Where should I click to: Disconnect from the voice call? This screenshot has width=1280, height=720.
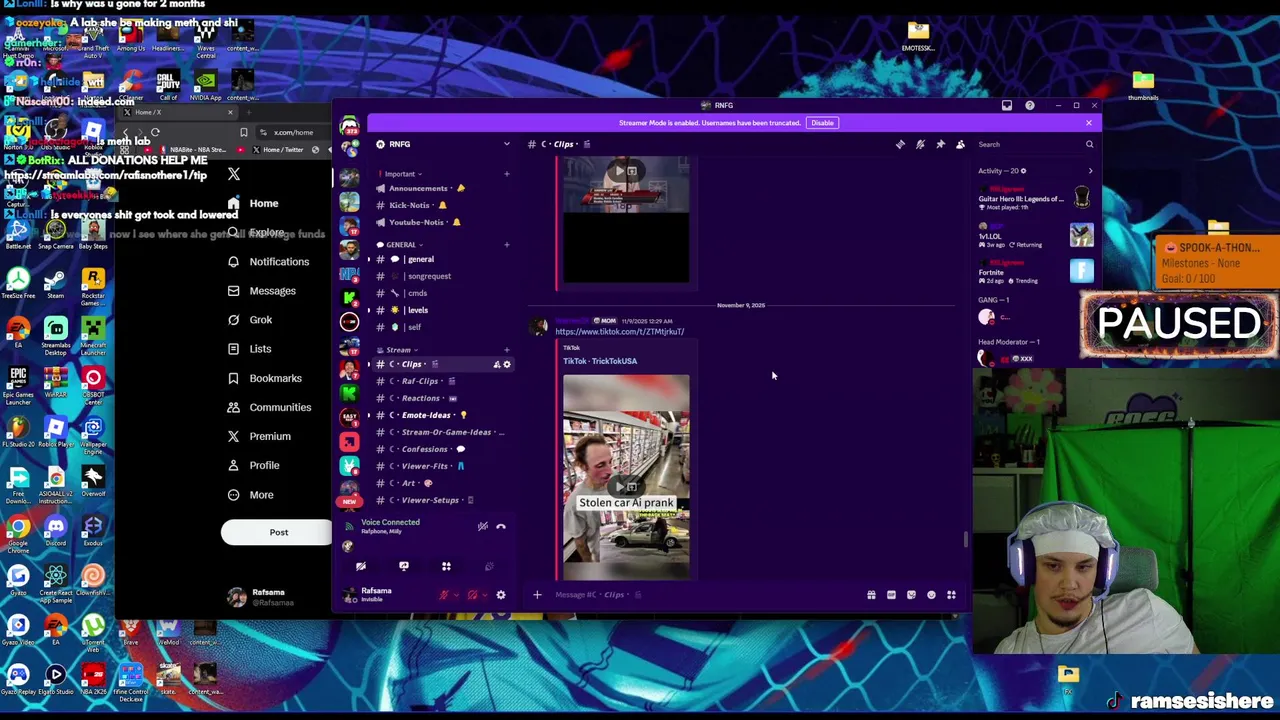coord(501,527)
